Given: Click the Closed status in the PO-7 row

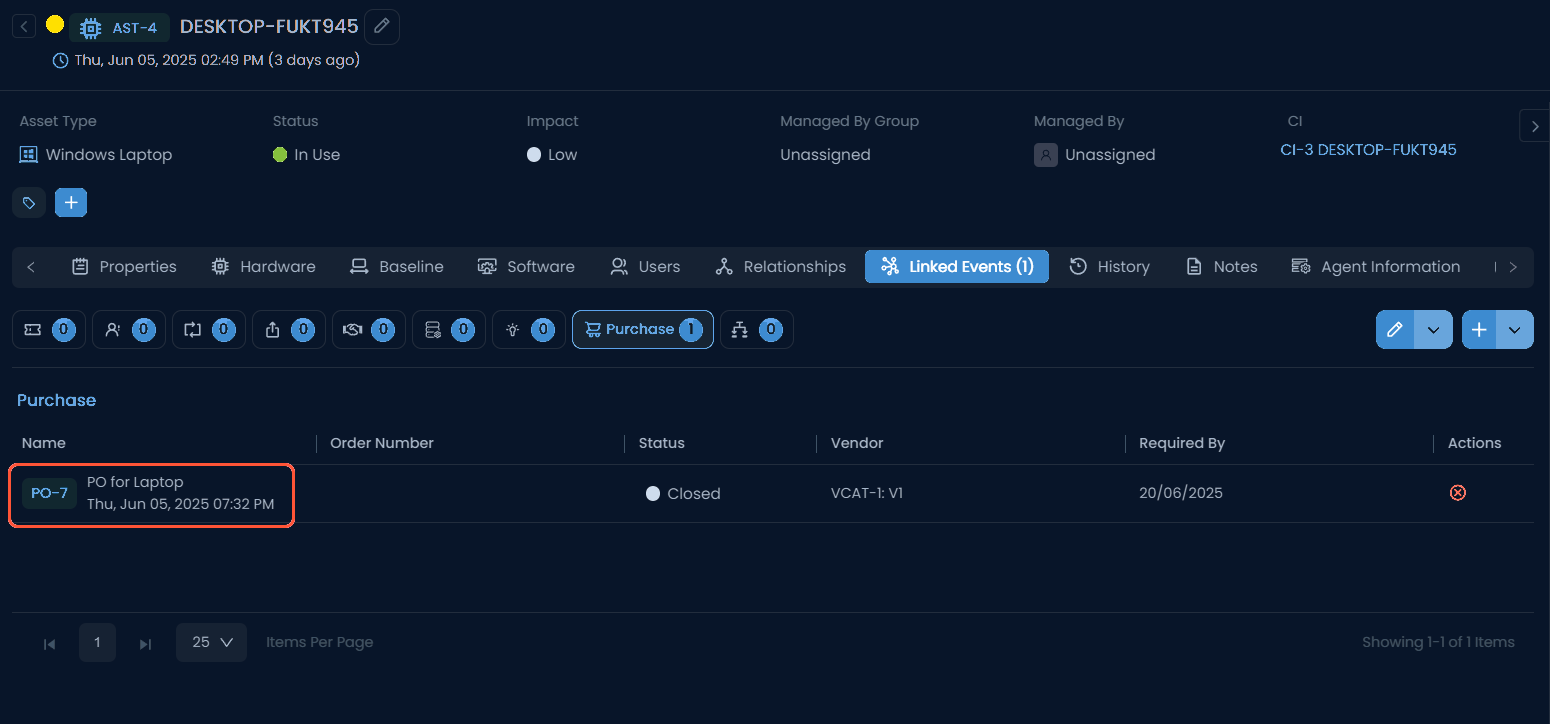Looking at the screenshot, I should 684,494.
